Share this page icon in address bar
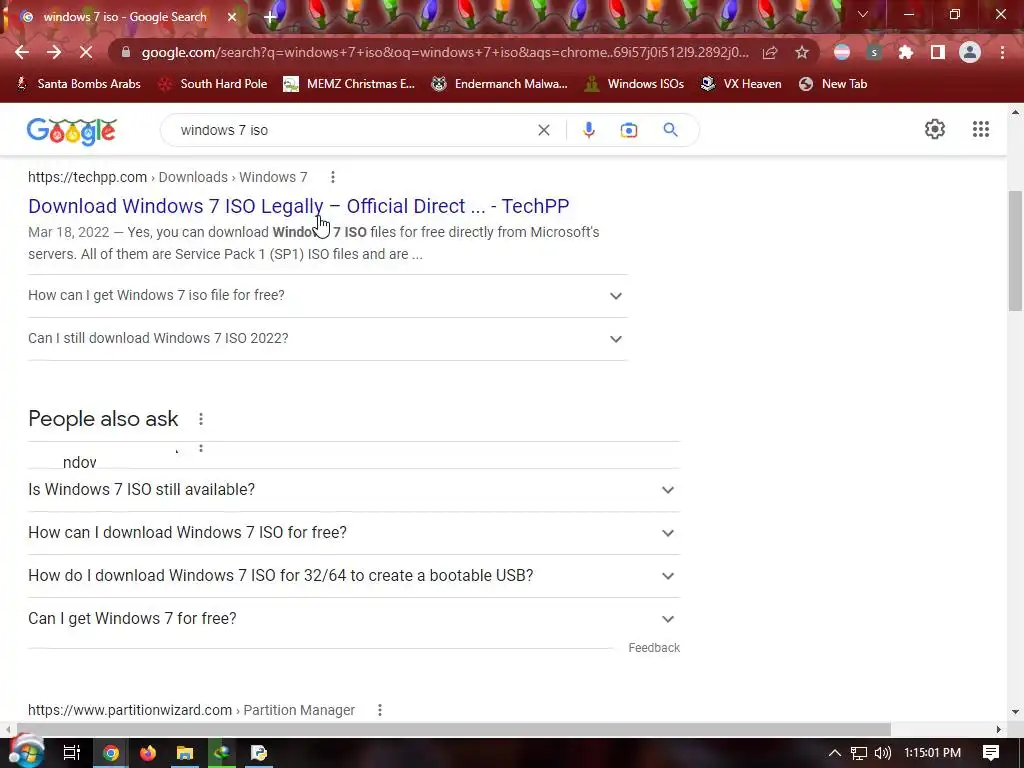Screen dimensions: 1024x768 tap(770, 52)
